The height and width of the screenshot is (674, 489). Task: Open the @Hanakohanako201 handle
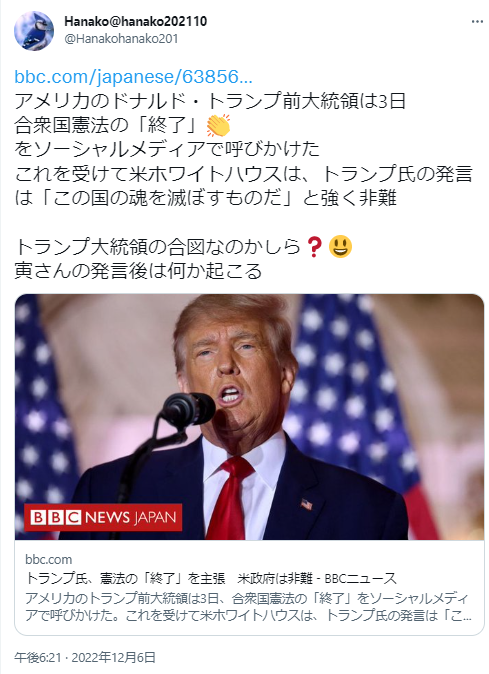click(121, 39)
